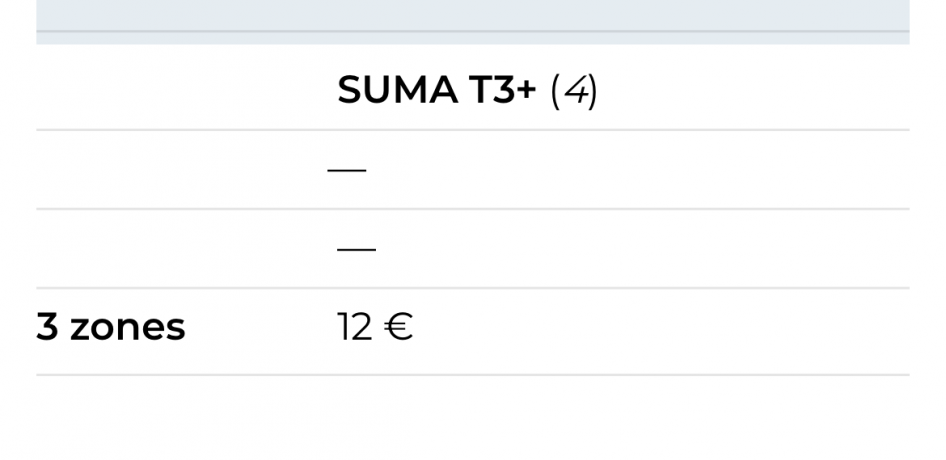
Task: Click the empty space right of the SUMA T3+ (4) header
Action: (750, 91)
